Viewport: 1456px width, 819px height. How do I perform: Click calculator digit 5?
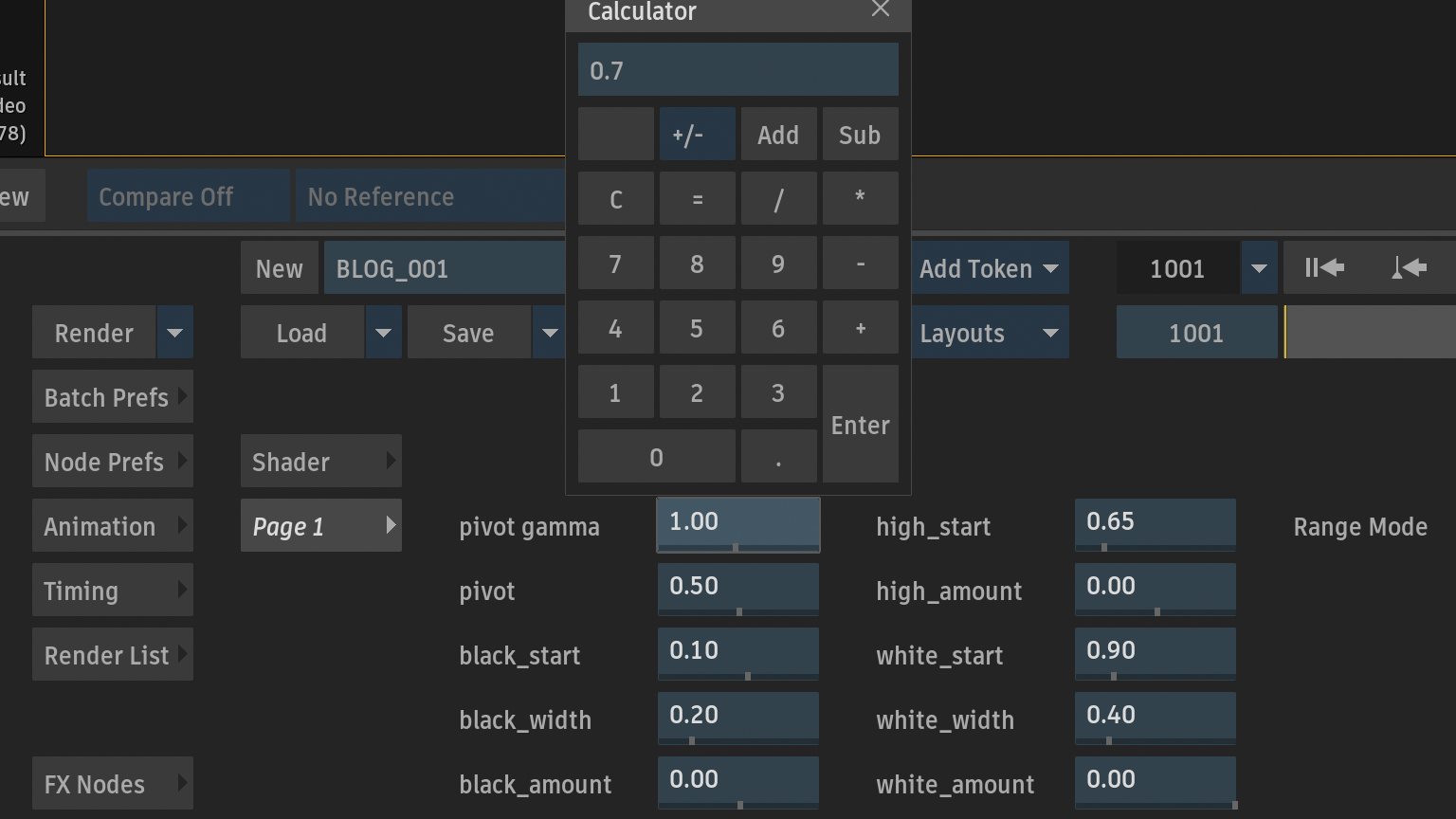698,327
